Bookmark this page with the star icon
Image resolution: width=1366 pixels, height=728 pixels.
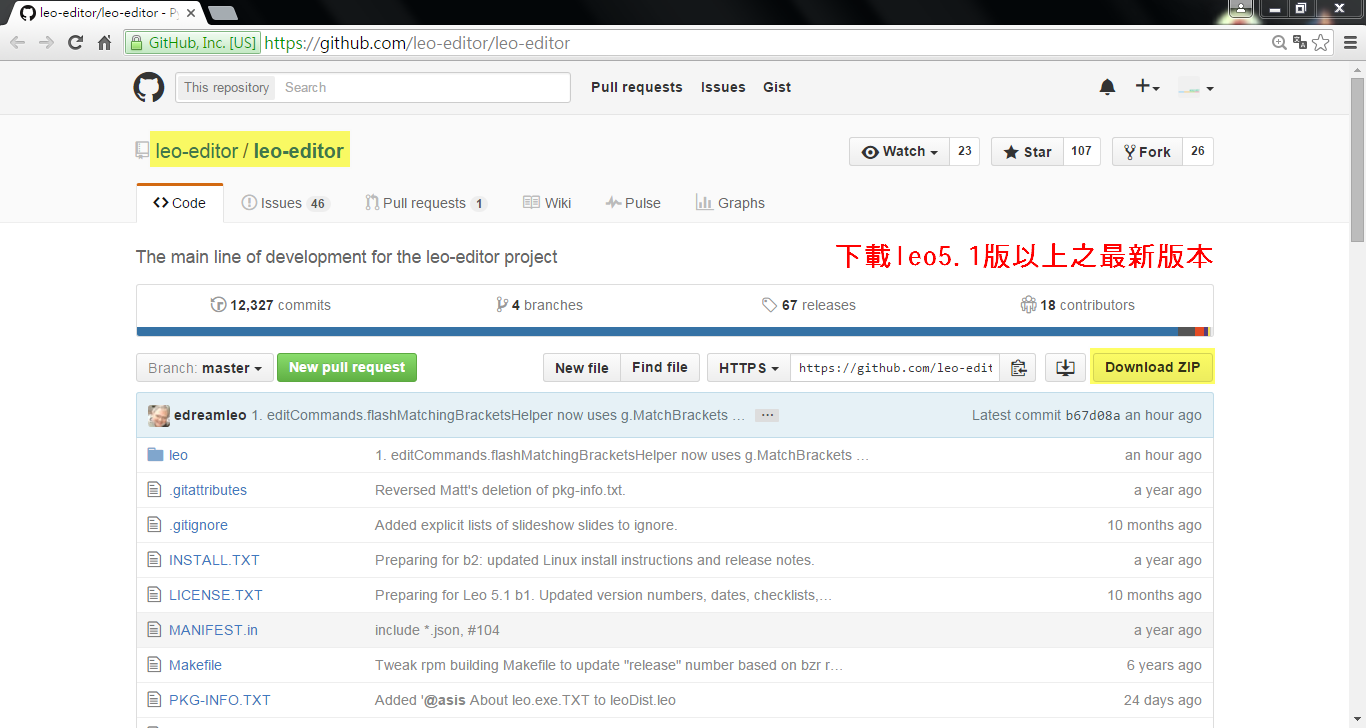[x=1321, y=42]
